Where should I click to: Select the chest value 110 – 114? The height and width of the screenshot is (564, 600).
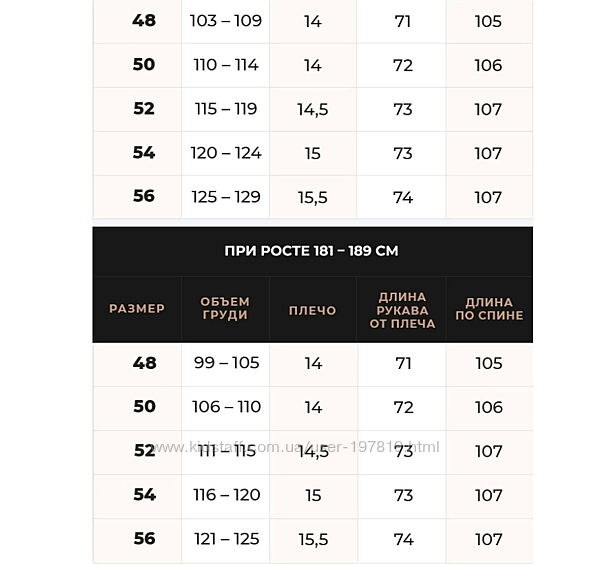point(226,65)
